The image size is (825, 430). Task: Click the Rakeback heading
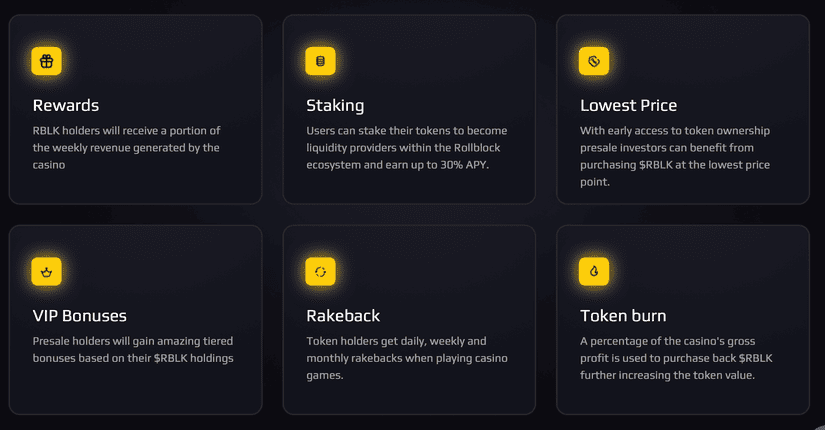tap(343, 316)
